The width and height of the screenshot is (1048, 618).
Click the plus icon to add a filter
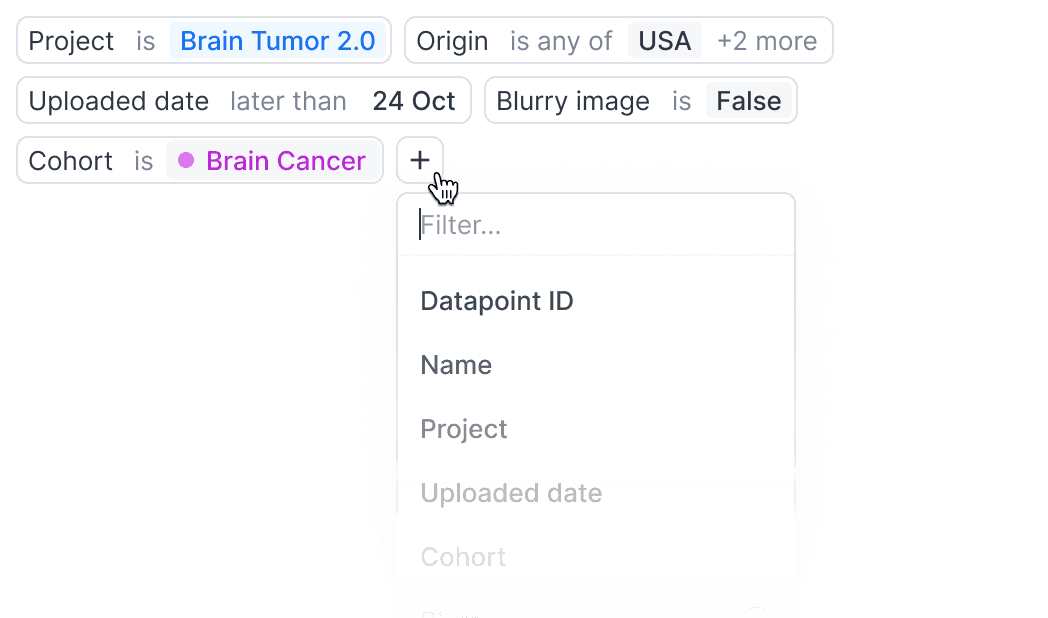click(x=420, y=160)
